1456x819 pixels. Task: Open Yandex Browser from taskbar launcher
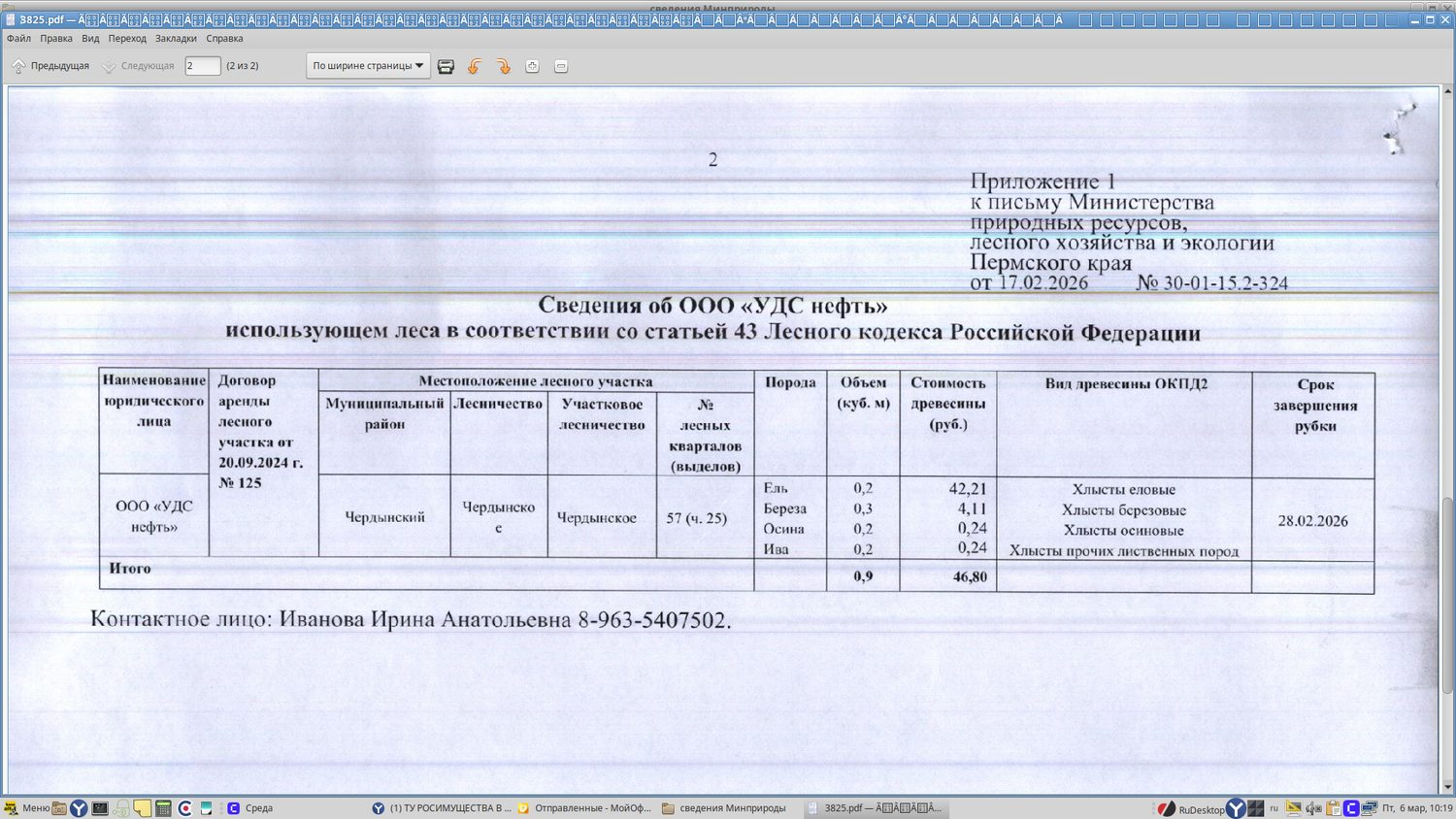[79, 808]
